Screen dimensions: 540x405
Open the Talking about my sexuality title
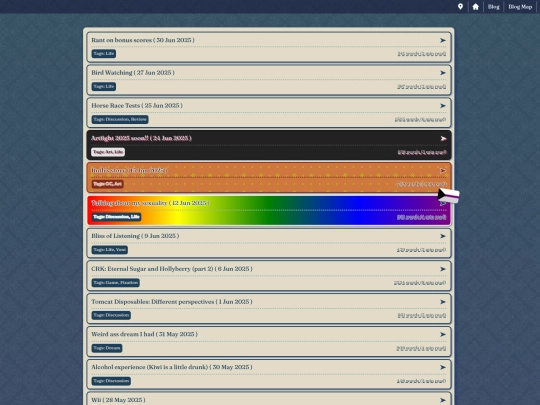[x=150, y=203]
